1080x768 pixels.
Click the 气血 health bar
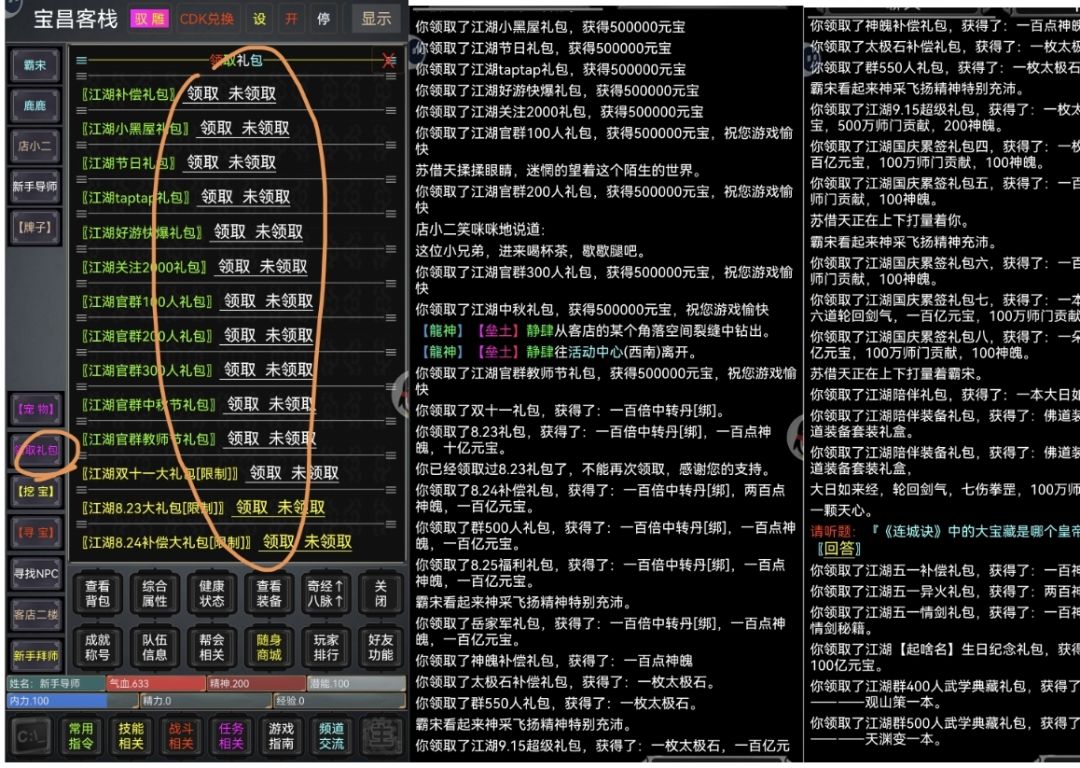(x=156, y=683)
